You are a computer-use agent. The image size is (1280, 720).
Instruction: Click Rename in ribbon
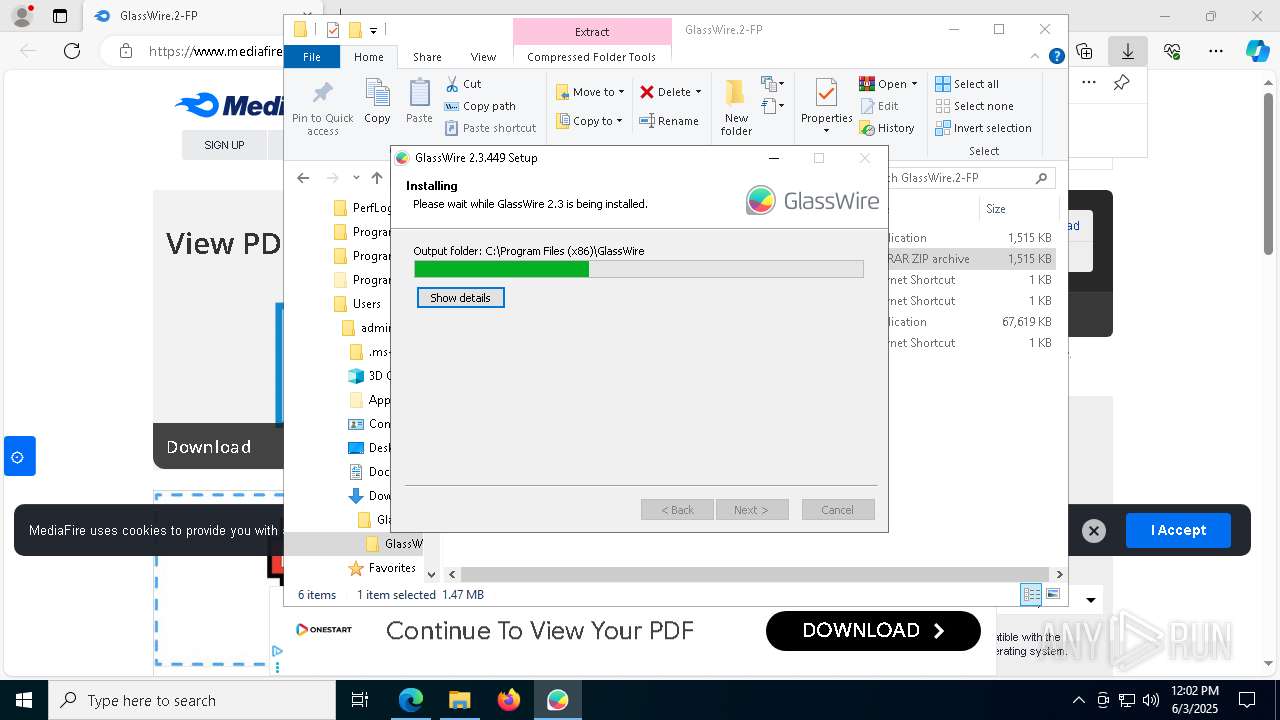[x=669, y=121]
